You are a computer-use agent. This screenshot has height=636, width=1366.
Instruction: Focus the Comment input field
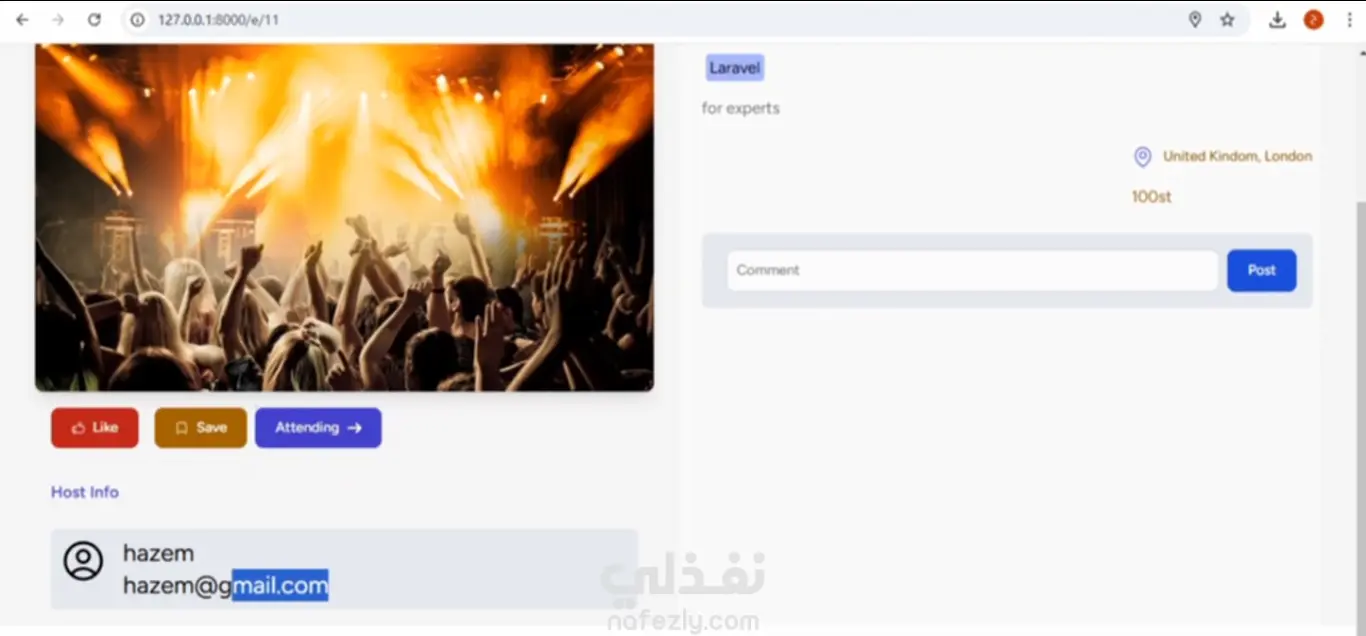(972, 271)
